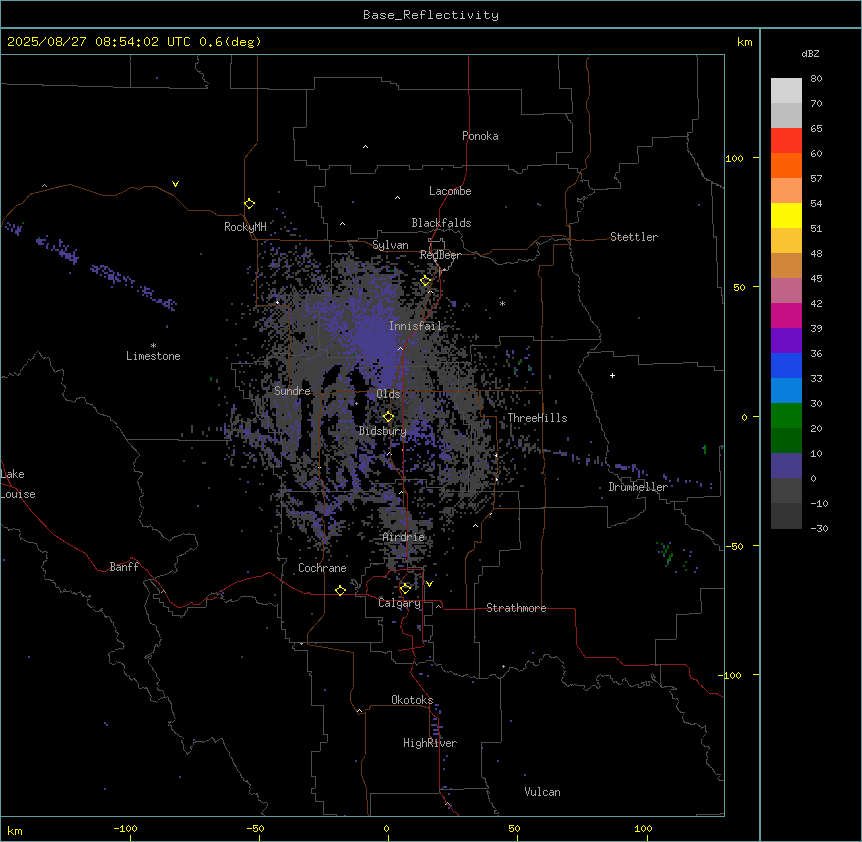Click the Sundre label
The width and height of the screenshot is (862, 842).
(x=292, y=391)
